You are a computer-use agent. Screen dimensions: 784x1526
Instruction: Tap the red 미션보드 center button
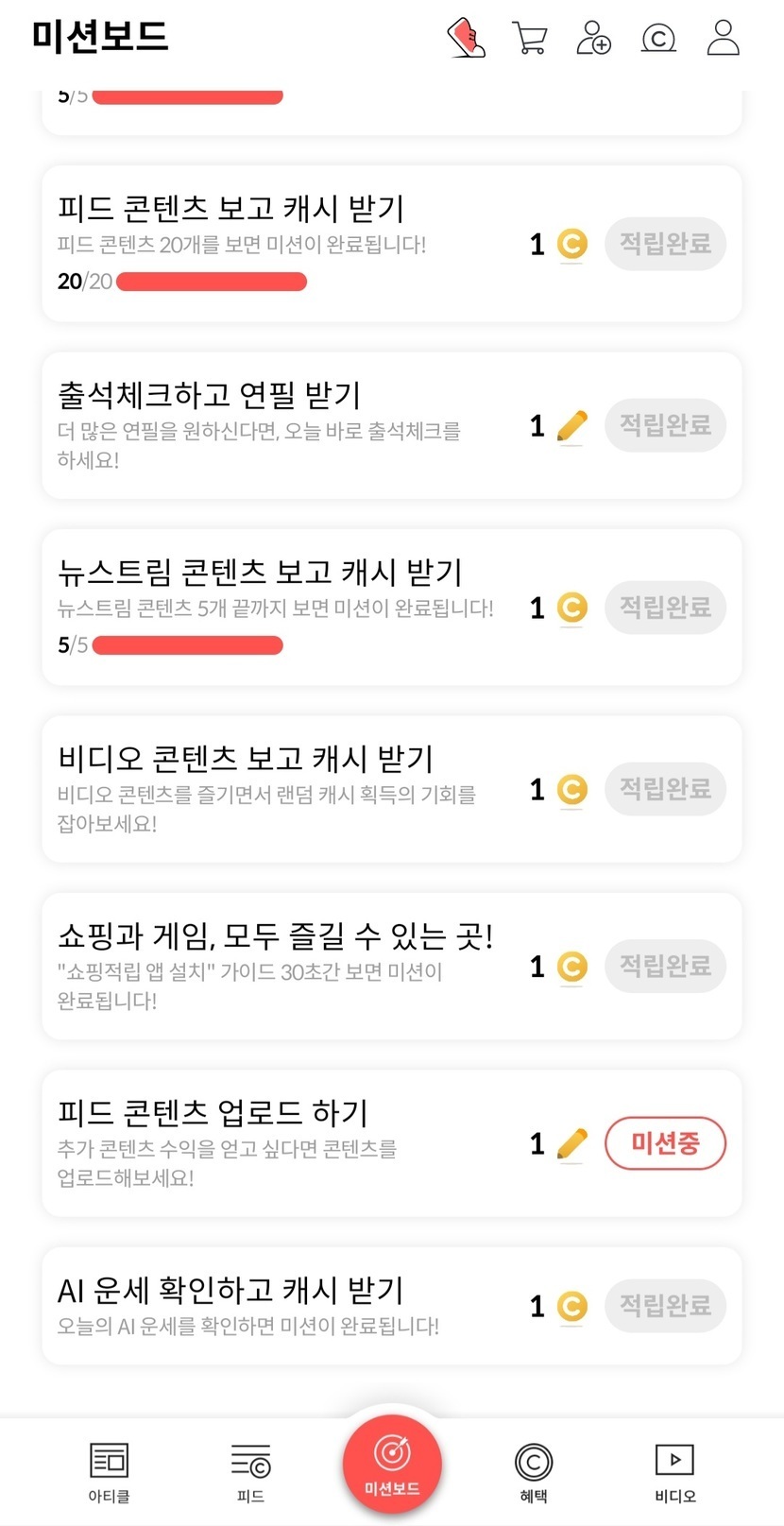tap(392, 1464)
